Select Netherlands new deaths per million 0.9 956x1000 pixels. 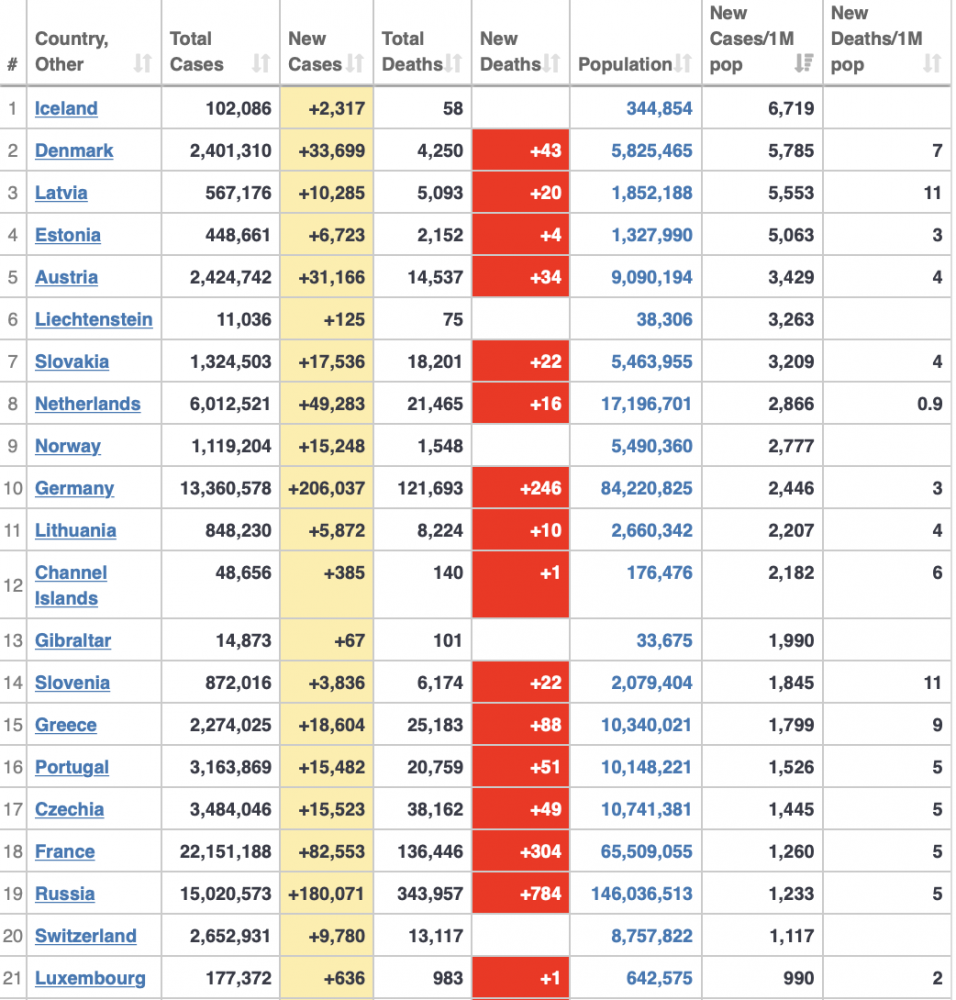coord(930,404)
